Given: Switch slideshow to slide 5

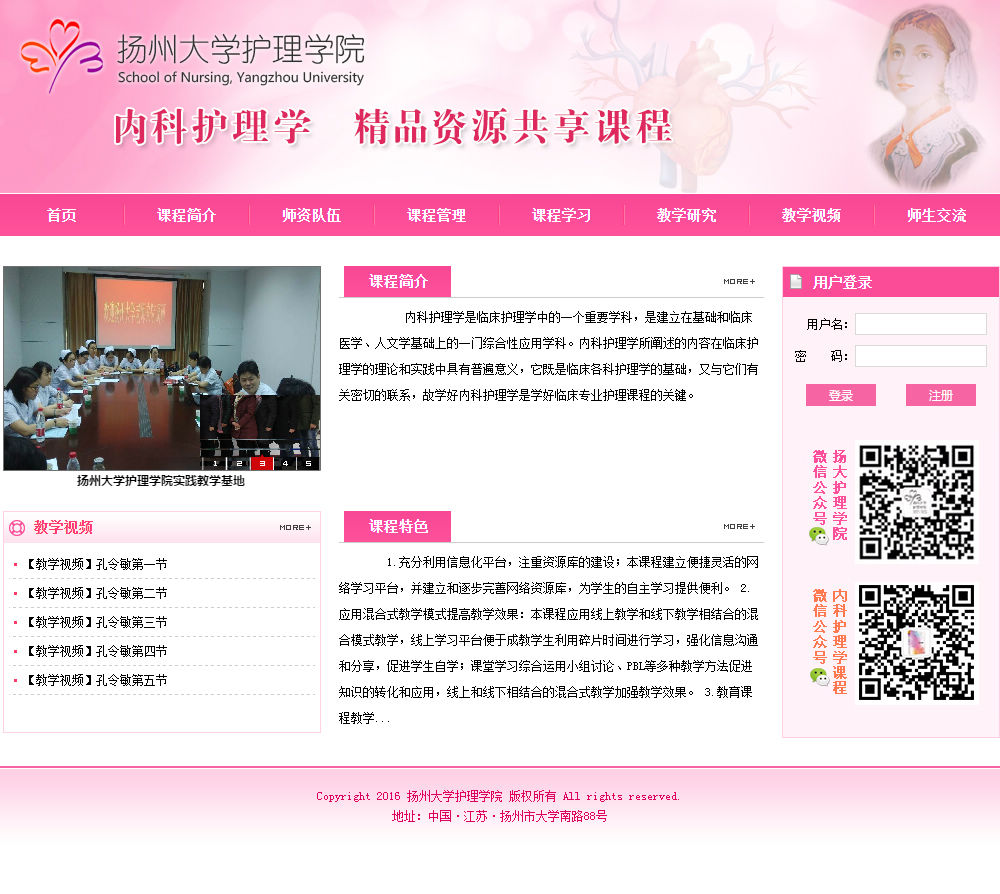Looking at the screenshot, I should point(309,464).
